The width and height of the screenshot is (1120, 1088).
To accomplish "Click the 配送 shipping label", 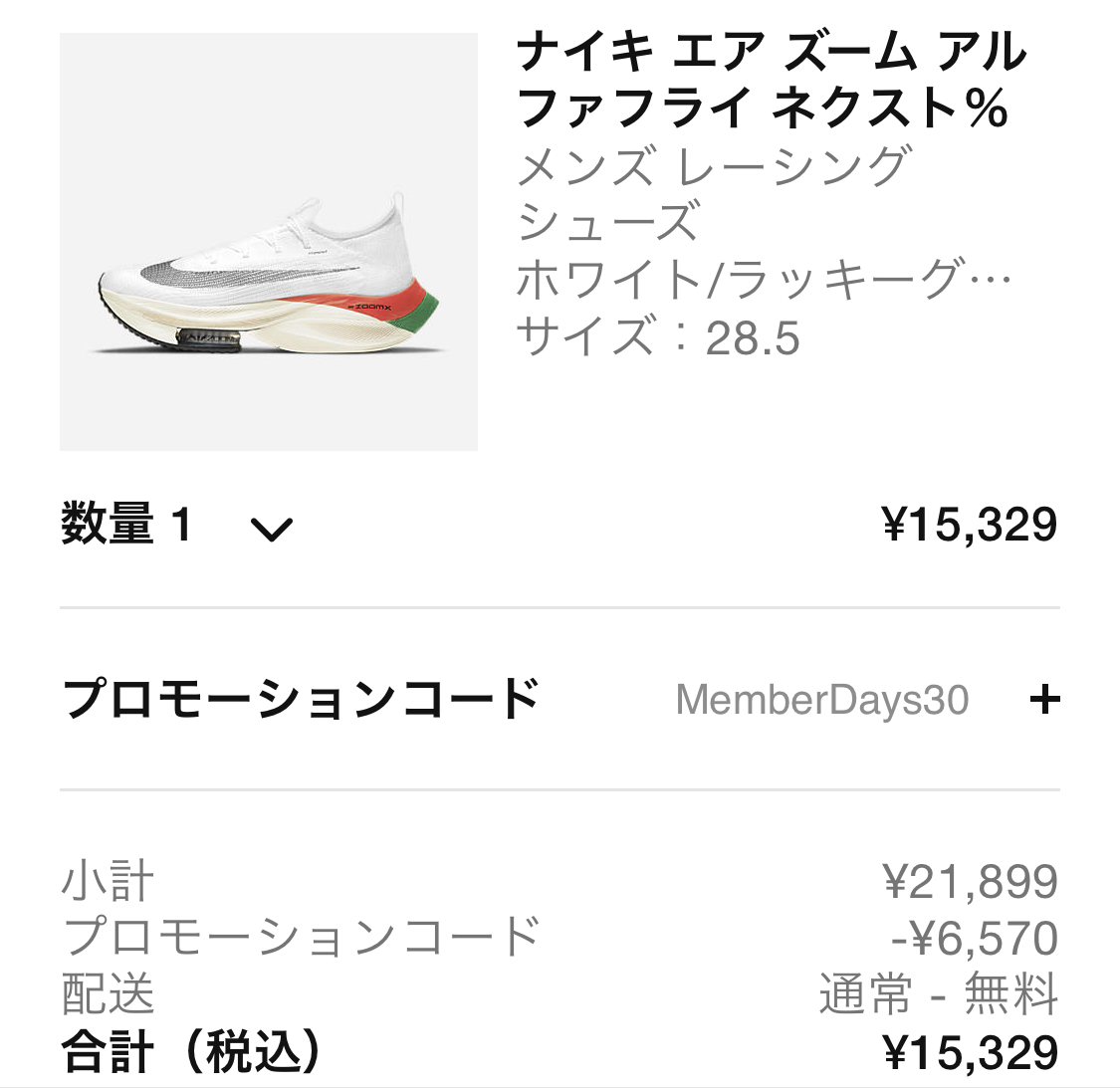I will pos(108,993).
